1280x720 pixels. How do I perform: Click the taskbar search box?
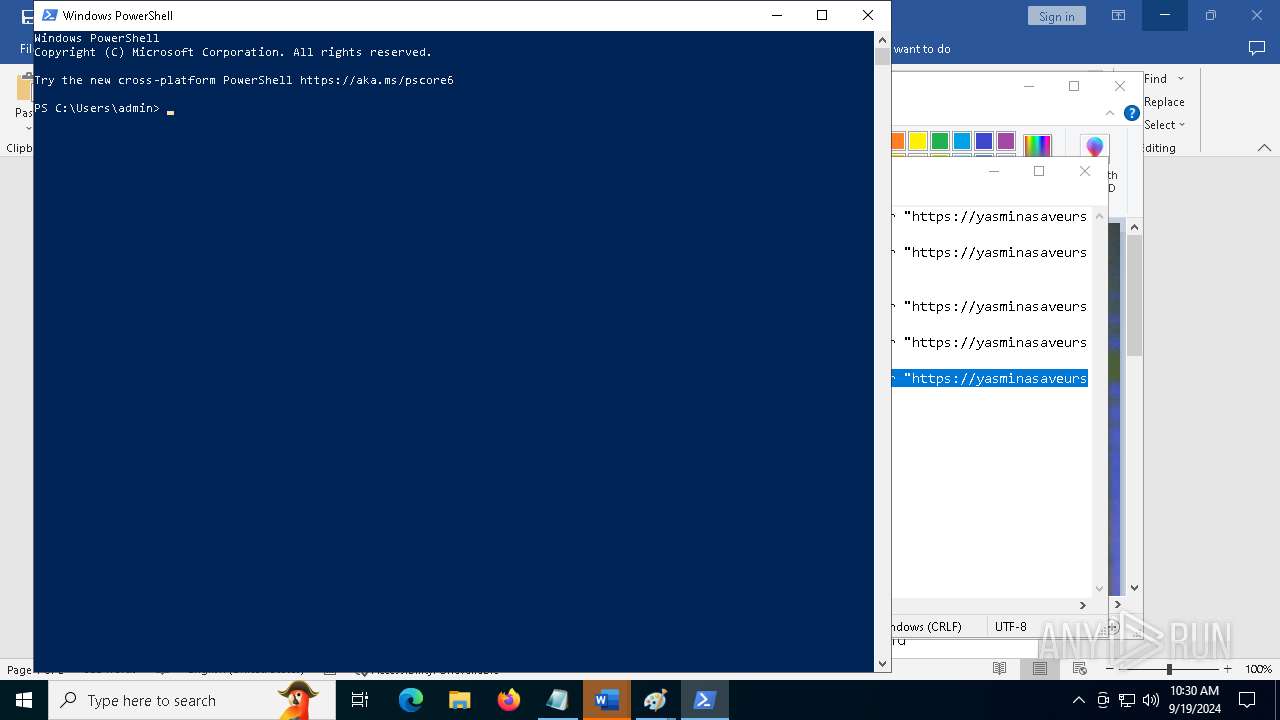tap(192, 700)
